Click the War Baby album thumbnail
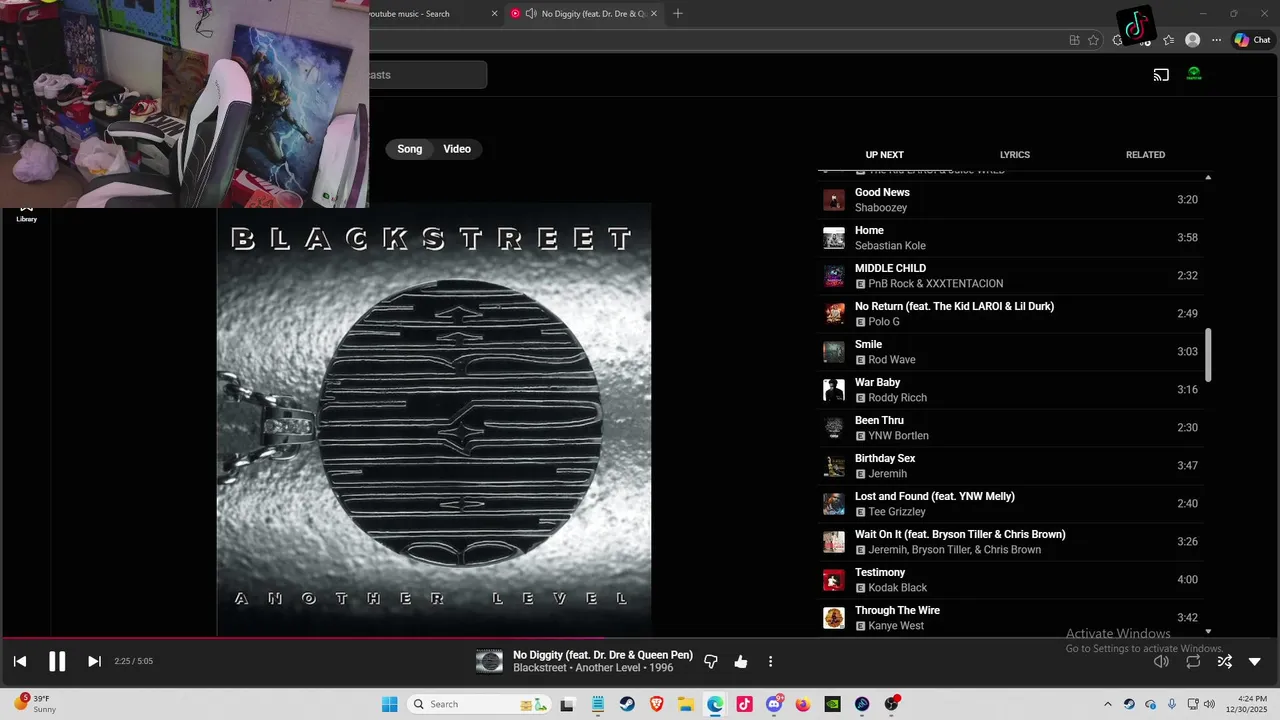The image size is (1280, 720). (x=834, y=390)
